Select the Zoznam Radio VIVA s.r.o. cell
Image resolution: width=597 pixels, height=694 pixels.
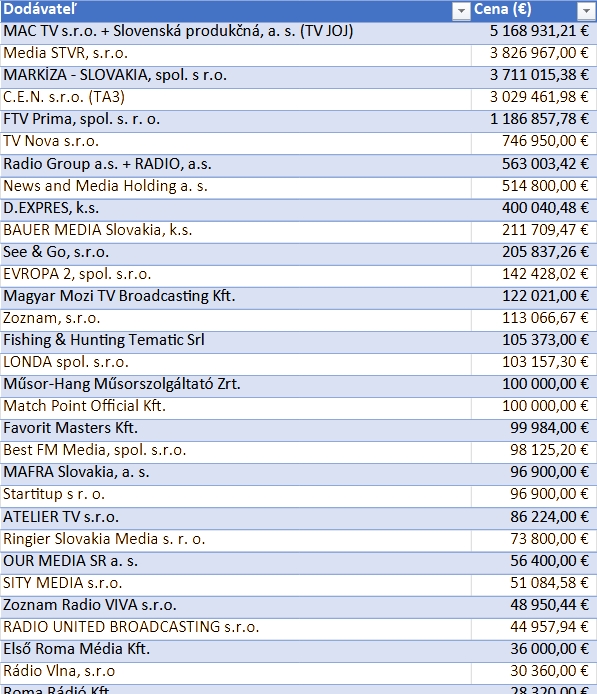tap(236, 607)
